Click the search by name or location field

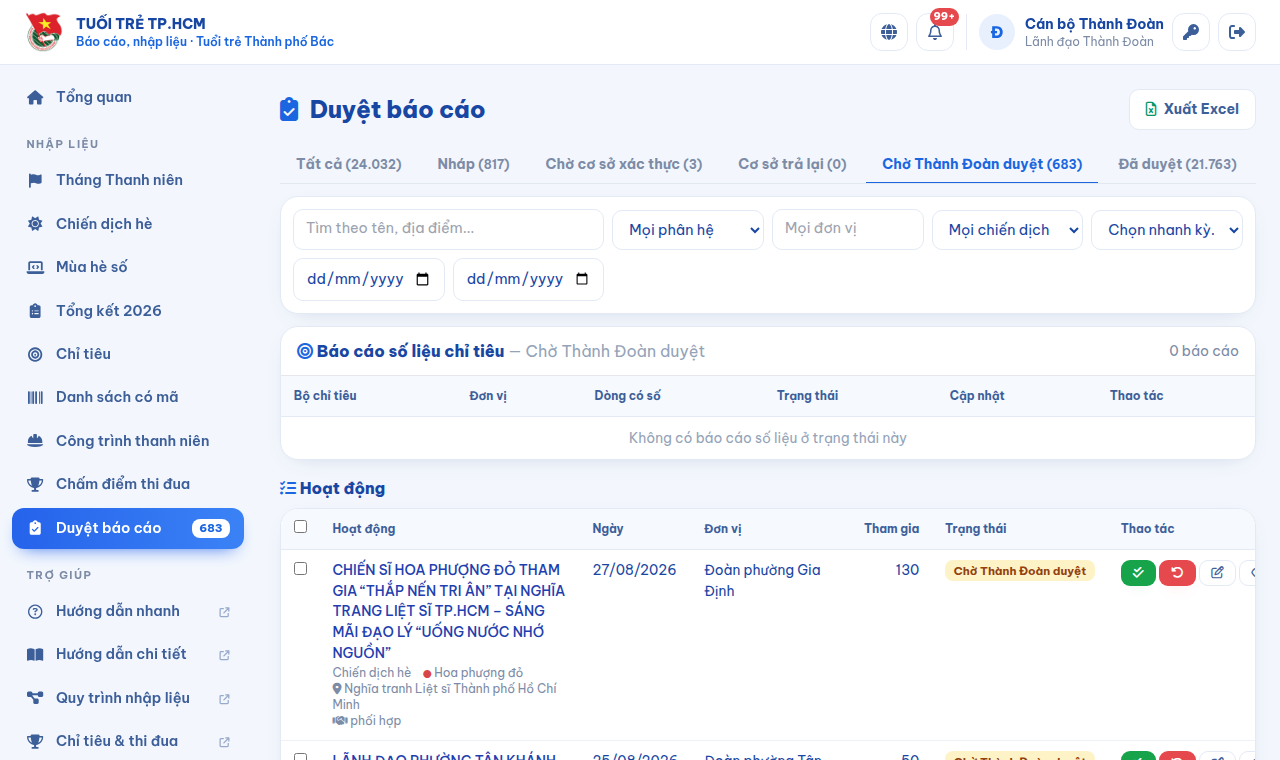coord(448,229)
